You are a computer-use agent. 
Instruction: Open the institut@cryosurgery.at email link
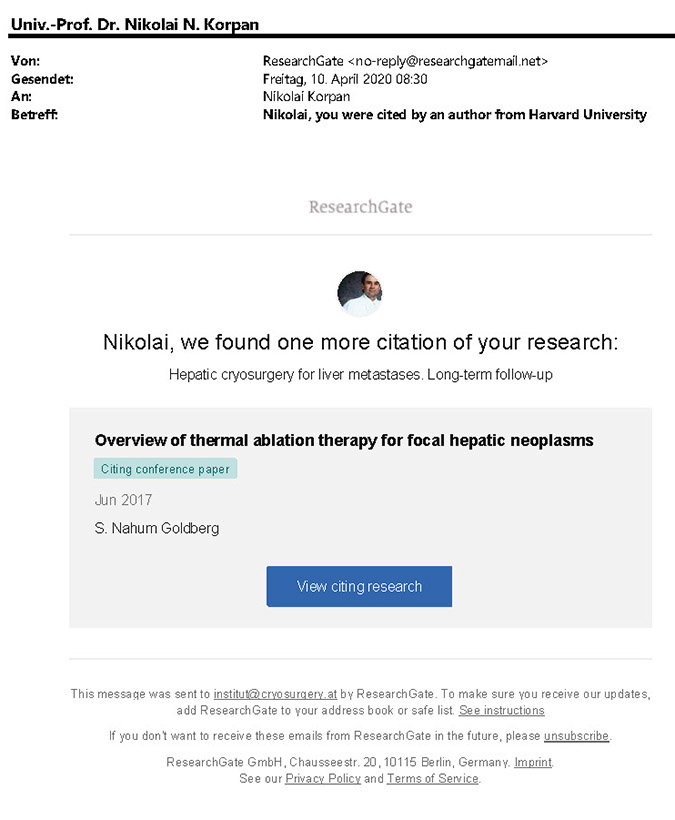coord(275,694)
